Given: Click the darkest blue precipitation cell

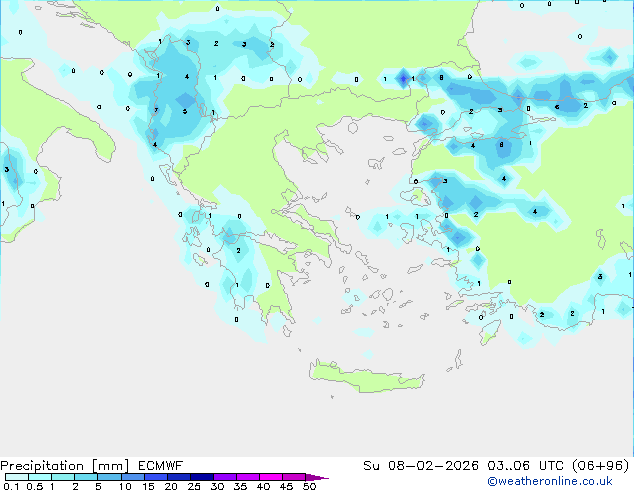Looking at the screenshot, I should 403,79.
